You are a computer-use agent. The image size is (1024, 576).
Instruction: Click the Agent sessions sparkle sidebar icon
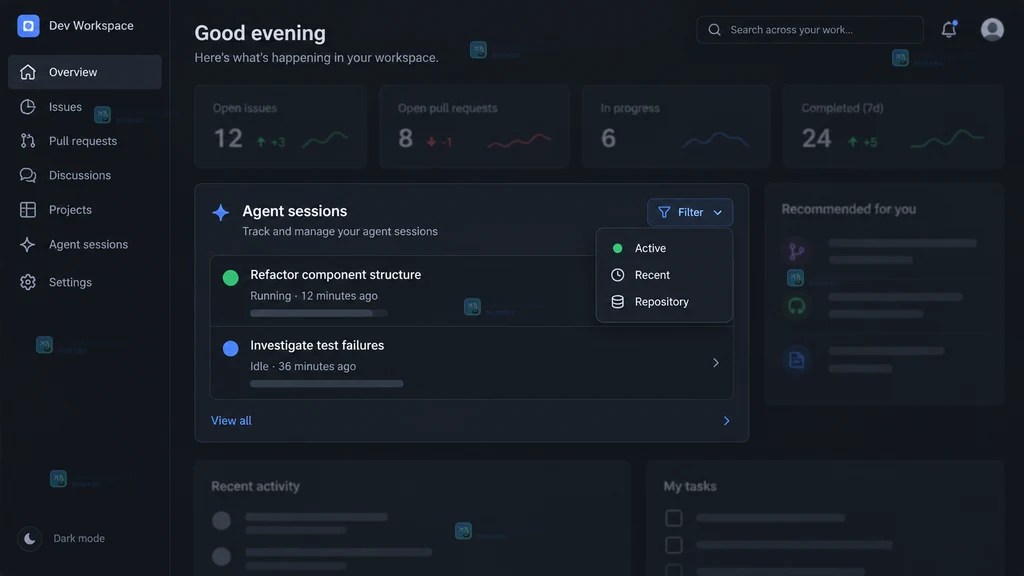pos(27,244)
